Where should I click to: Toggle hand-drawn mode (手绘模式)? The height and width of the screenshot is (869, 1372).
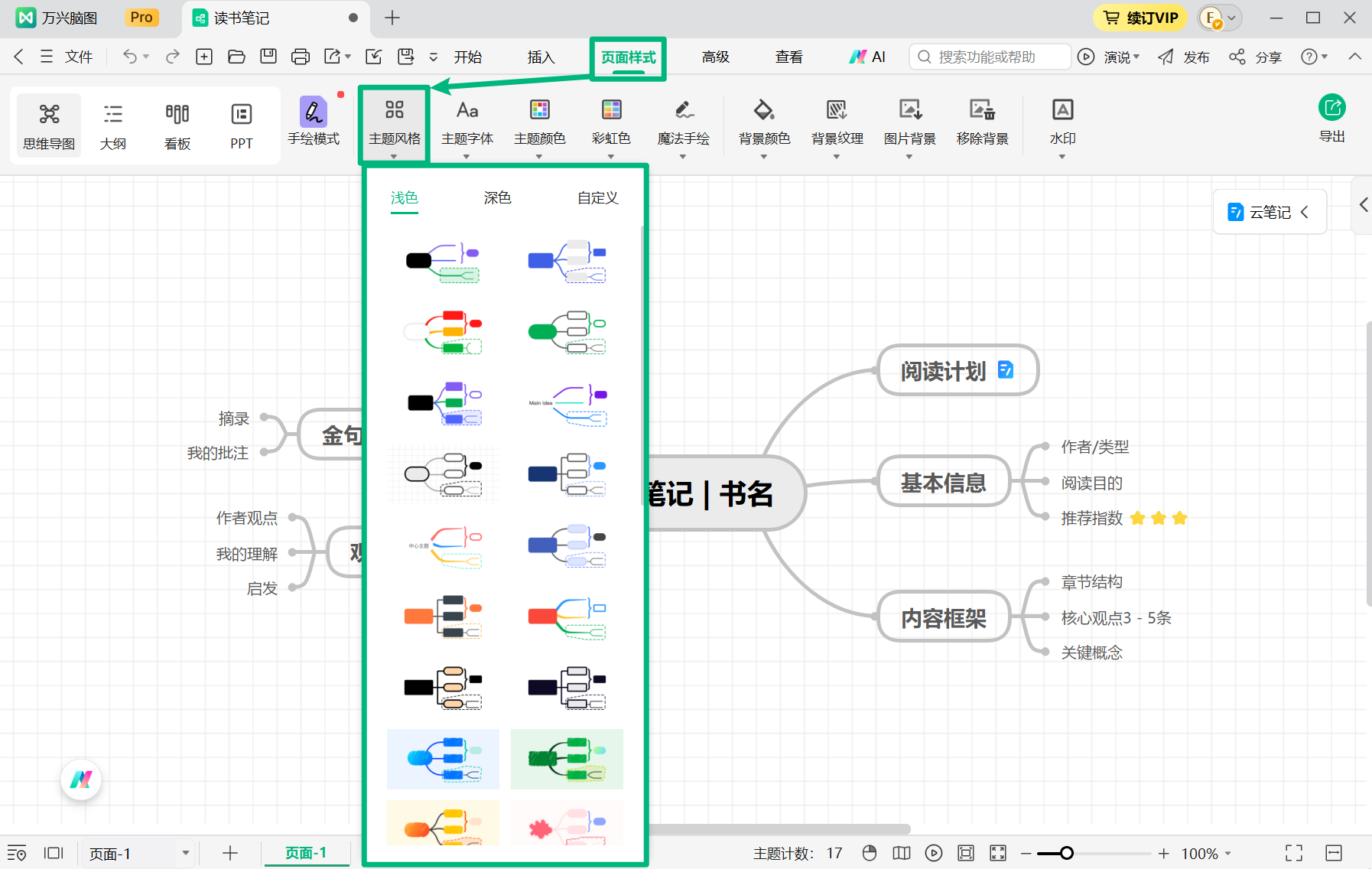click(314, 122)
